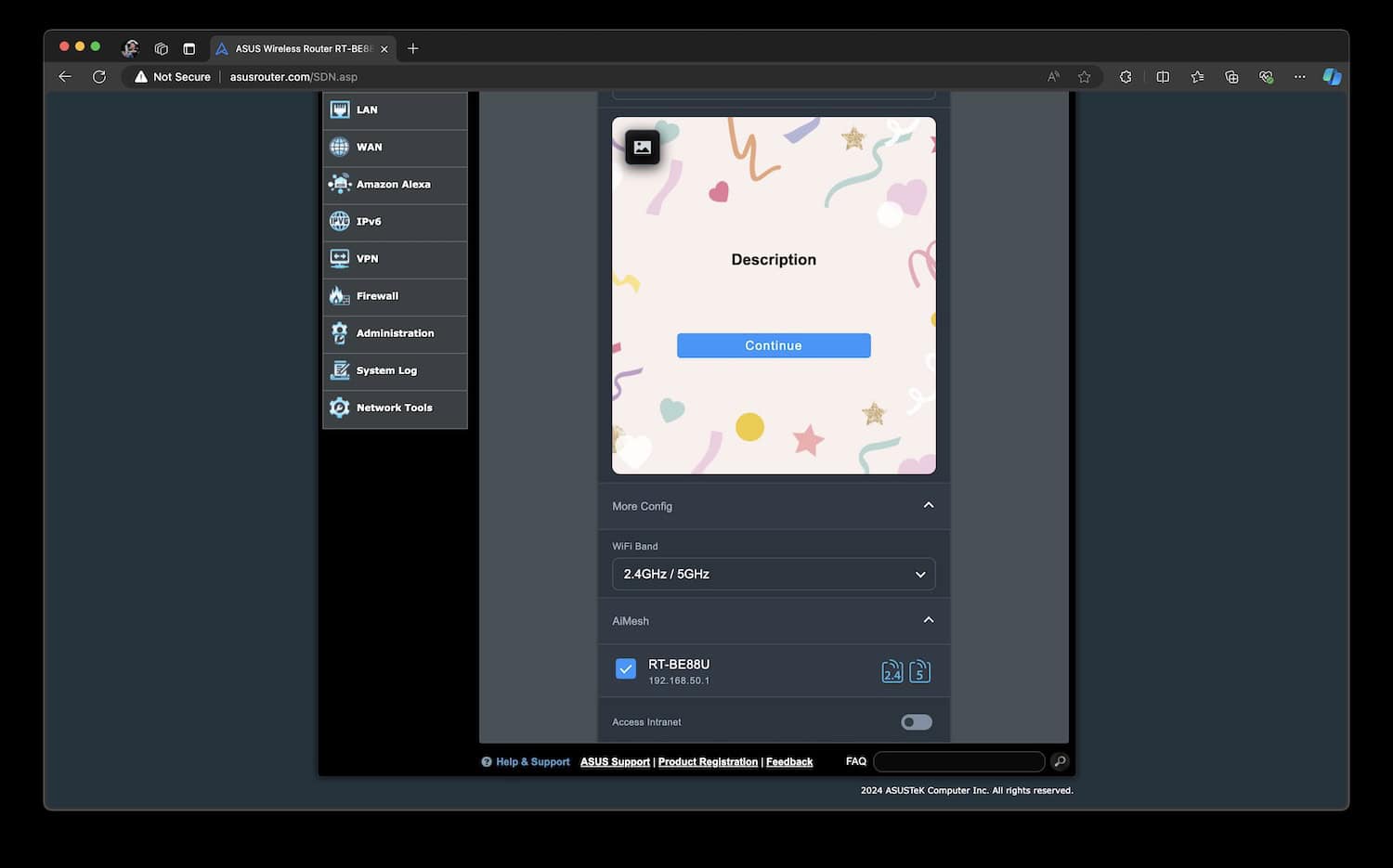
Task: Click the 5GHz band icon for RT-BE88U
Action: tap(919, 671)
